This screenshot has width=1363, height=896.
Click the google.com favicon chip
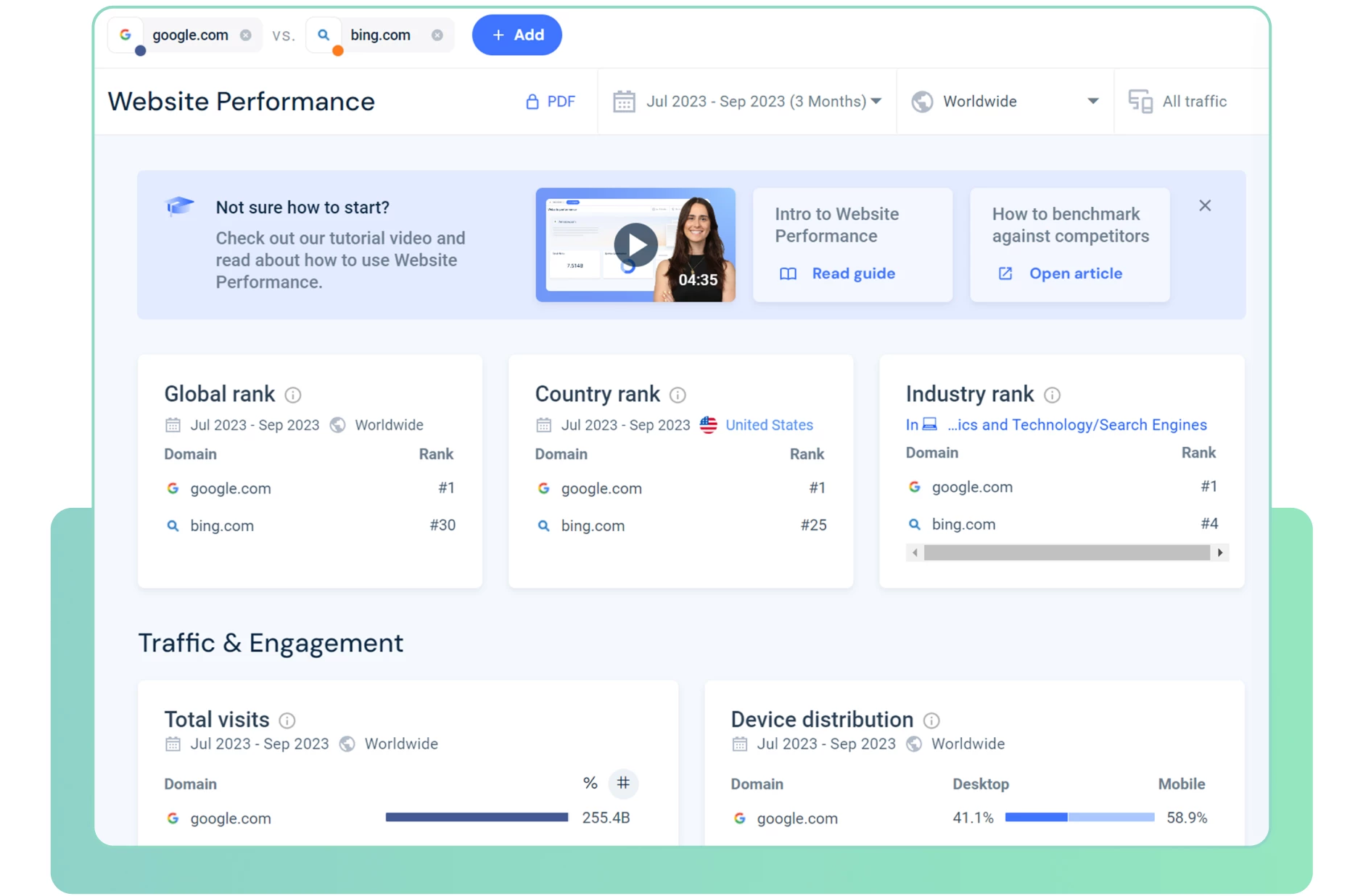click(125, 35)
